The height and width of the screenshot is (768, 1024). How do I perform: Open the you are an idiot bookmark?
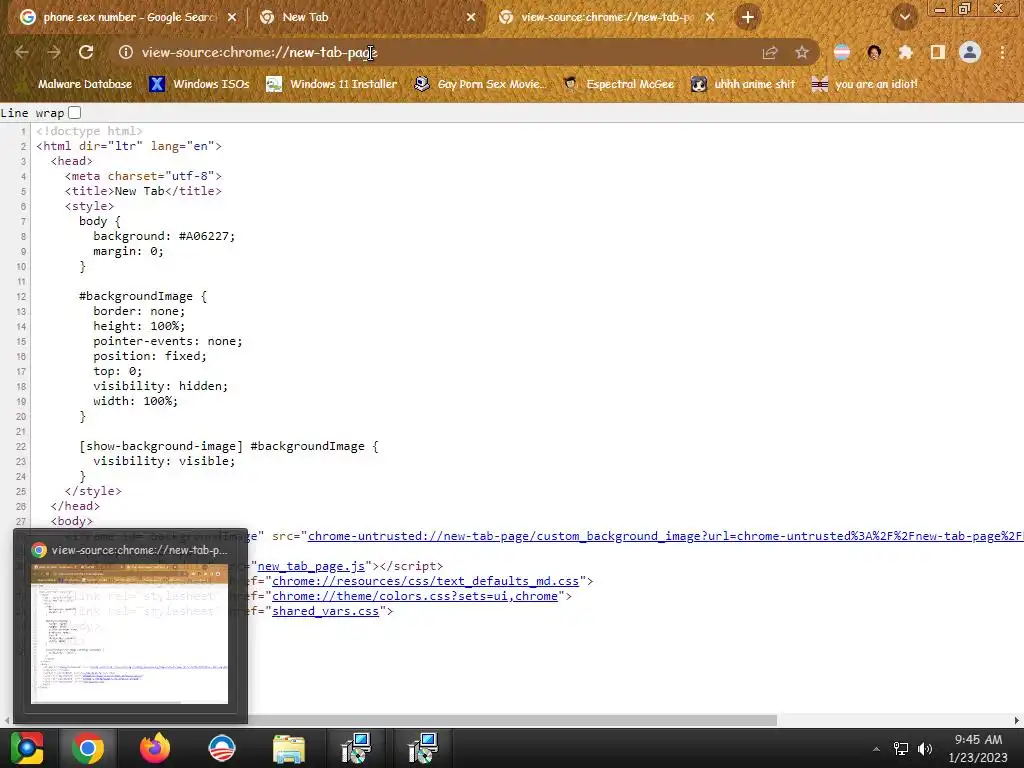(864, 84)
